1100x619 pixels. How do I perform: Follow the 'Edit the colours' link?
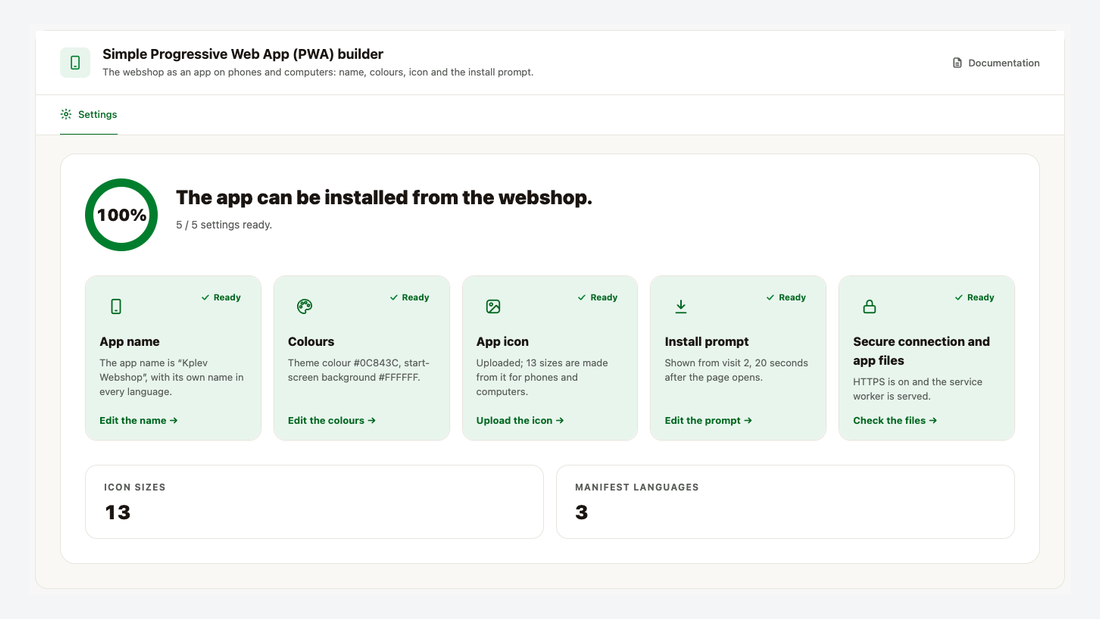click(332, 420)
